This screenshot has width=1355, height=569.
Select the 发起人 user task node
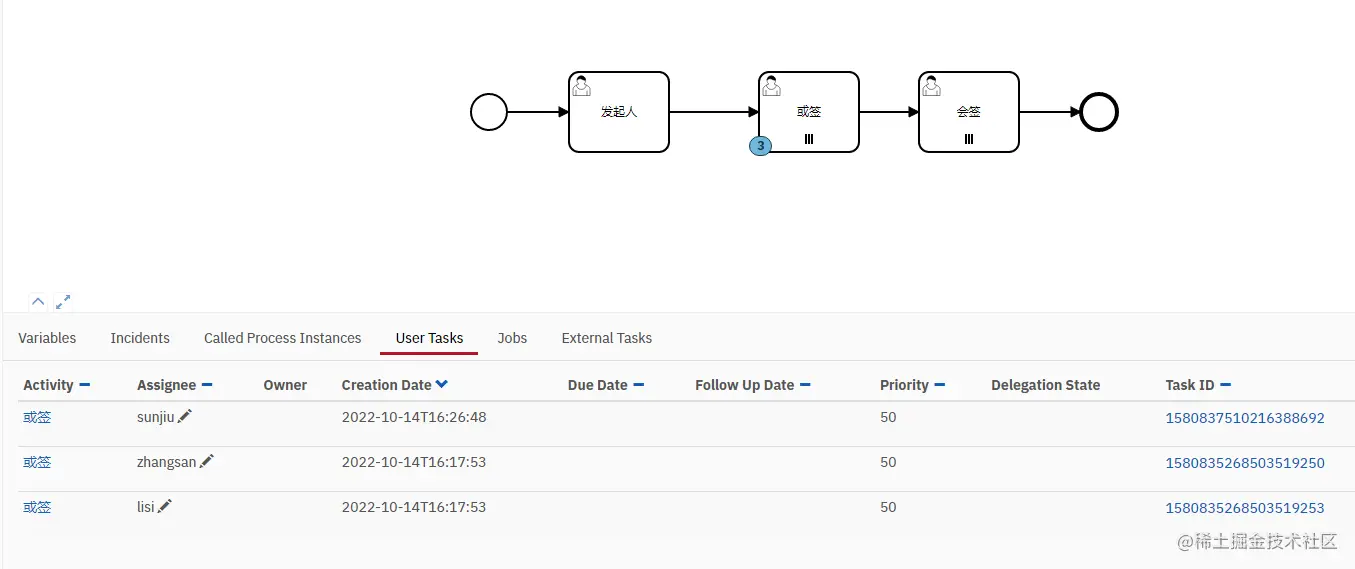(x=619, y=112)
